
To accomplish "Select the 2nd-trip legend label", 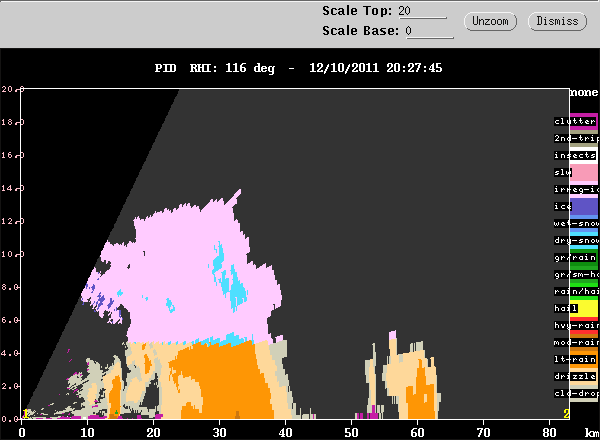I will click(576, 138).
